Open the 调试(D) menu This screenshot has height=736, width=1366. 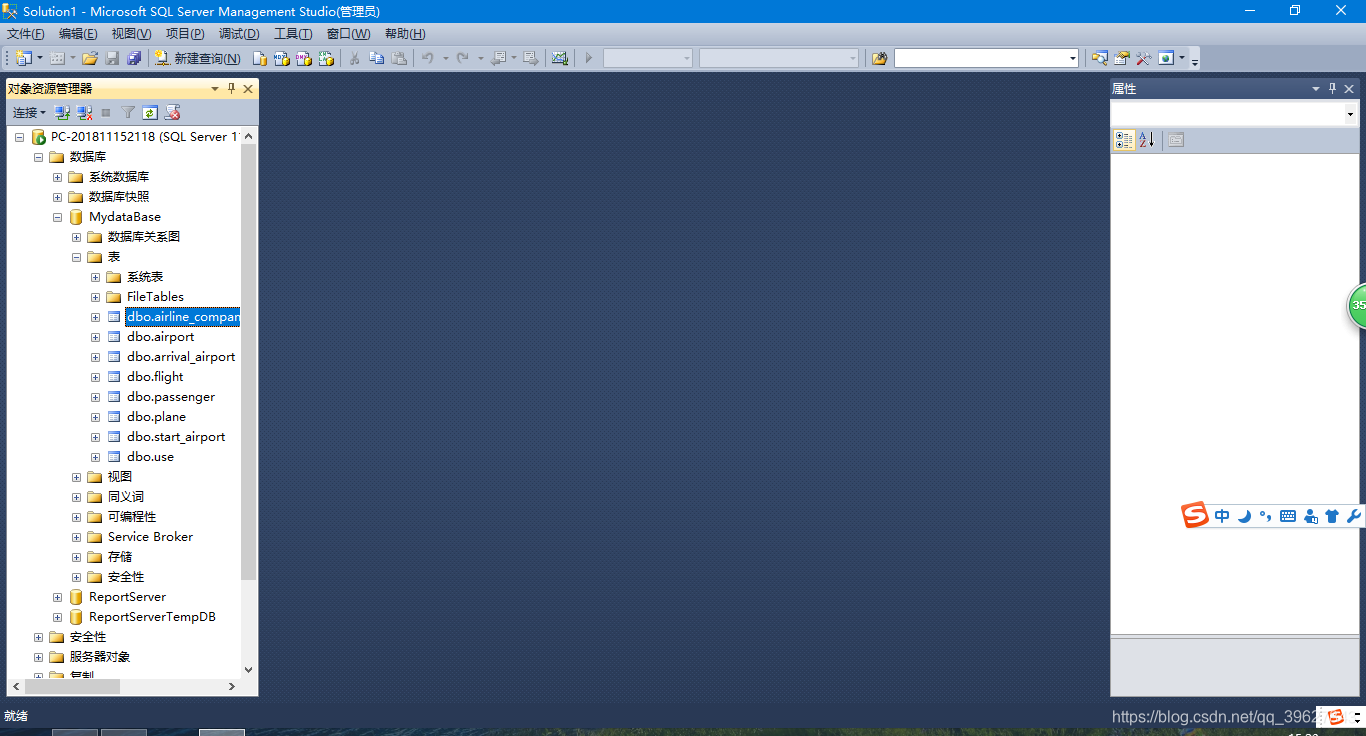pos(239,34)
